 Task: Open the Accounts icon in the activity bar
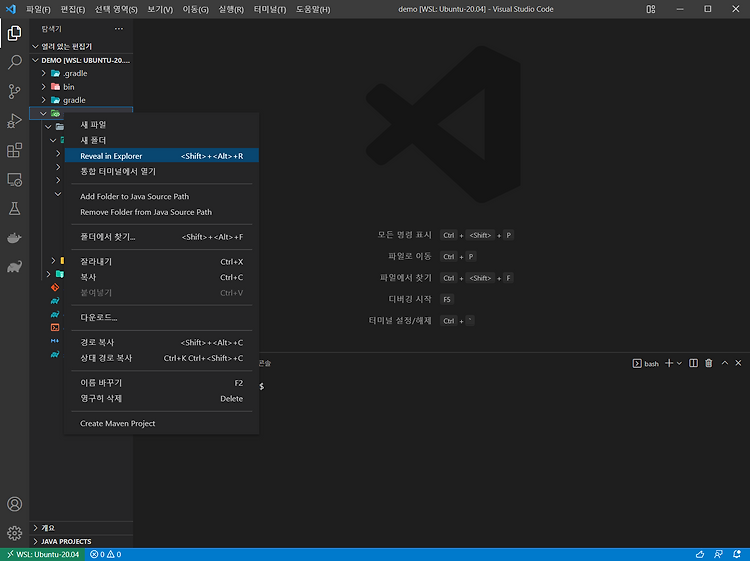tap(14, 504)
